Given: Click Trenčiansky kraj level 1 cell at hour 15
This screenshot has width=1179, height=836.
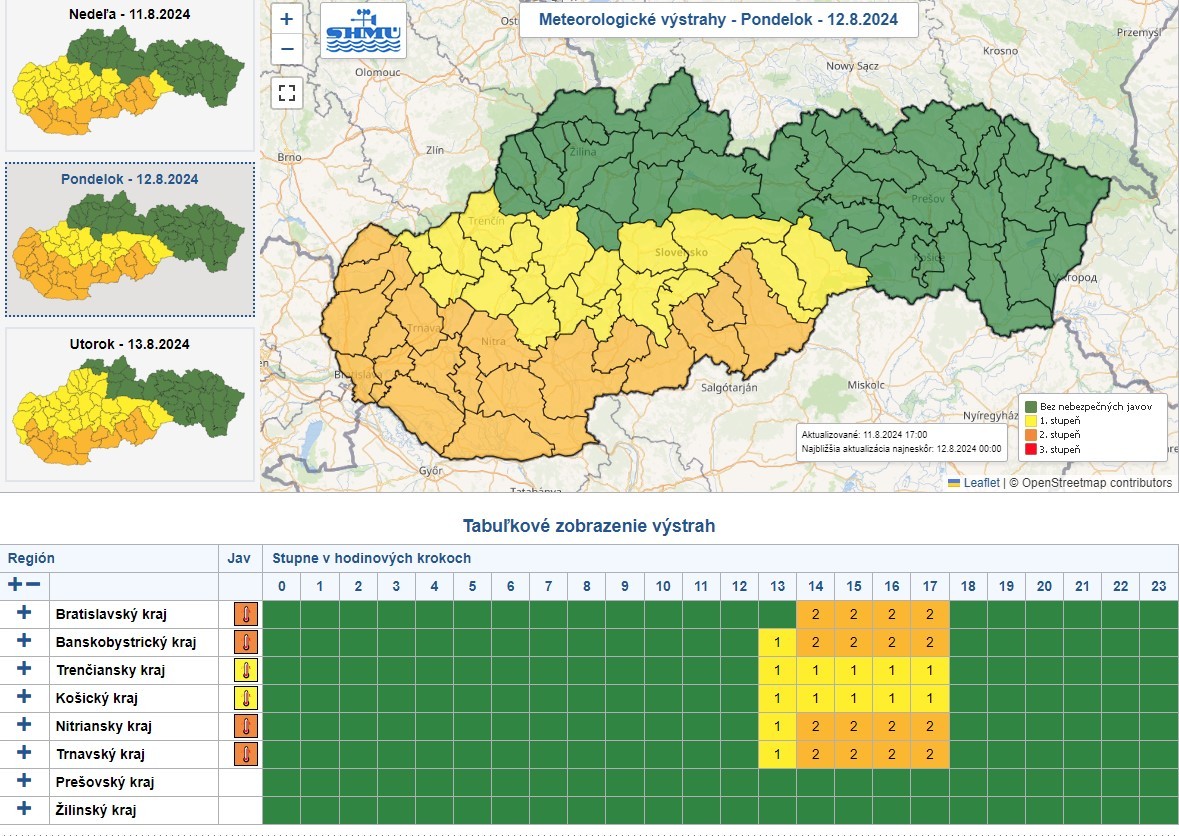Looking at the screenshot, I should click(853, 670).
